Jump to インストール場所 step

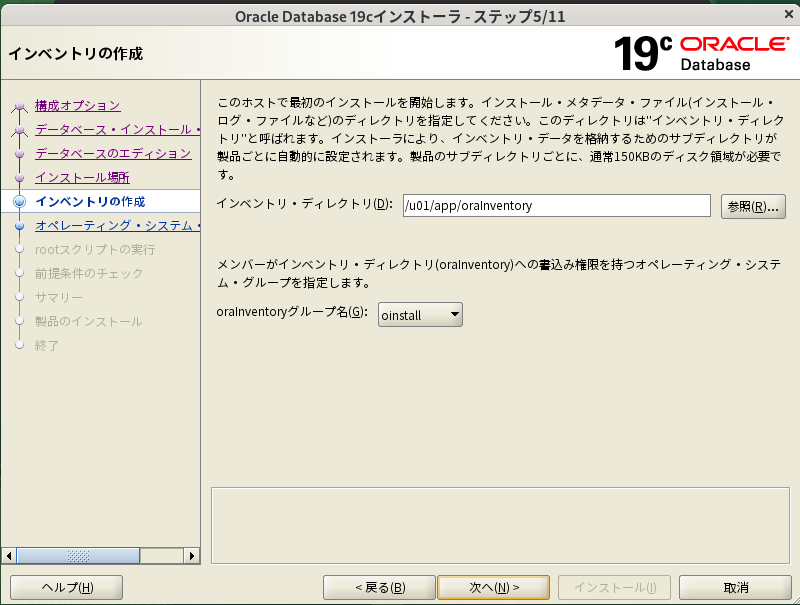82,178
